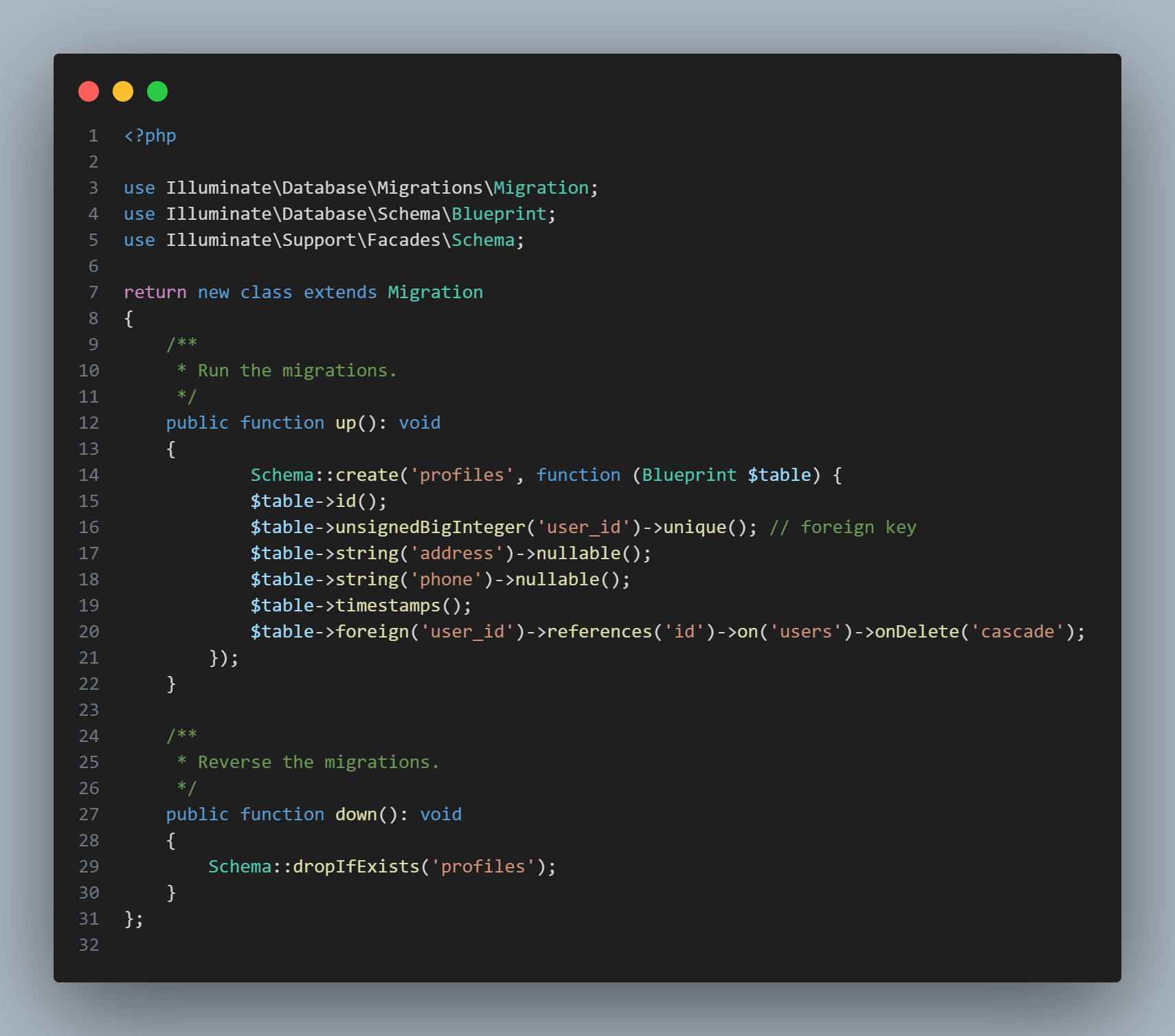This screenshot has height=1036, width=1175.
Task: Click the timestamps() method call
Action: point(403,606)
